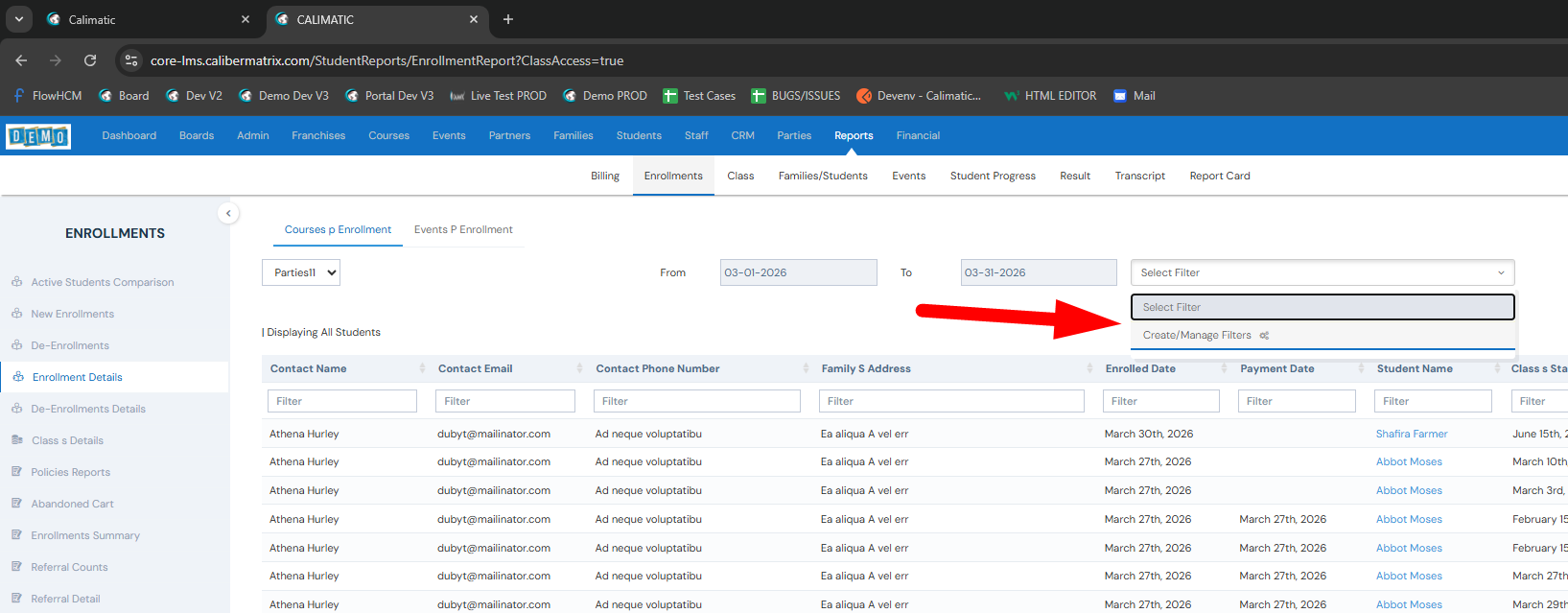Image resolution: width=1568 pixels, height=613 pixels.
Task: Go back in browser history
Action: coord(21,60)
